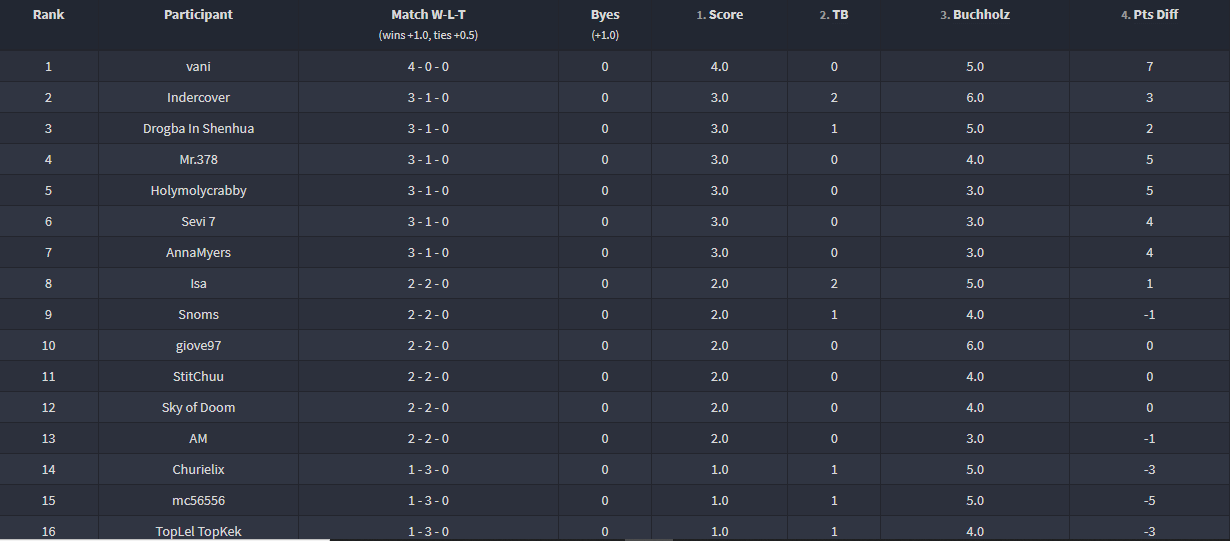
Task: Click the Score column header
Action: coord(719,15)
